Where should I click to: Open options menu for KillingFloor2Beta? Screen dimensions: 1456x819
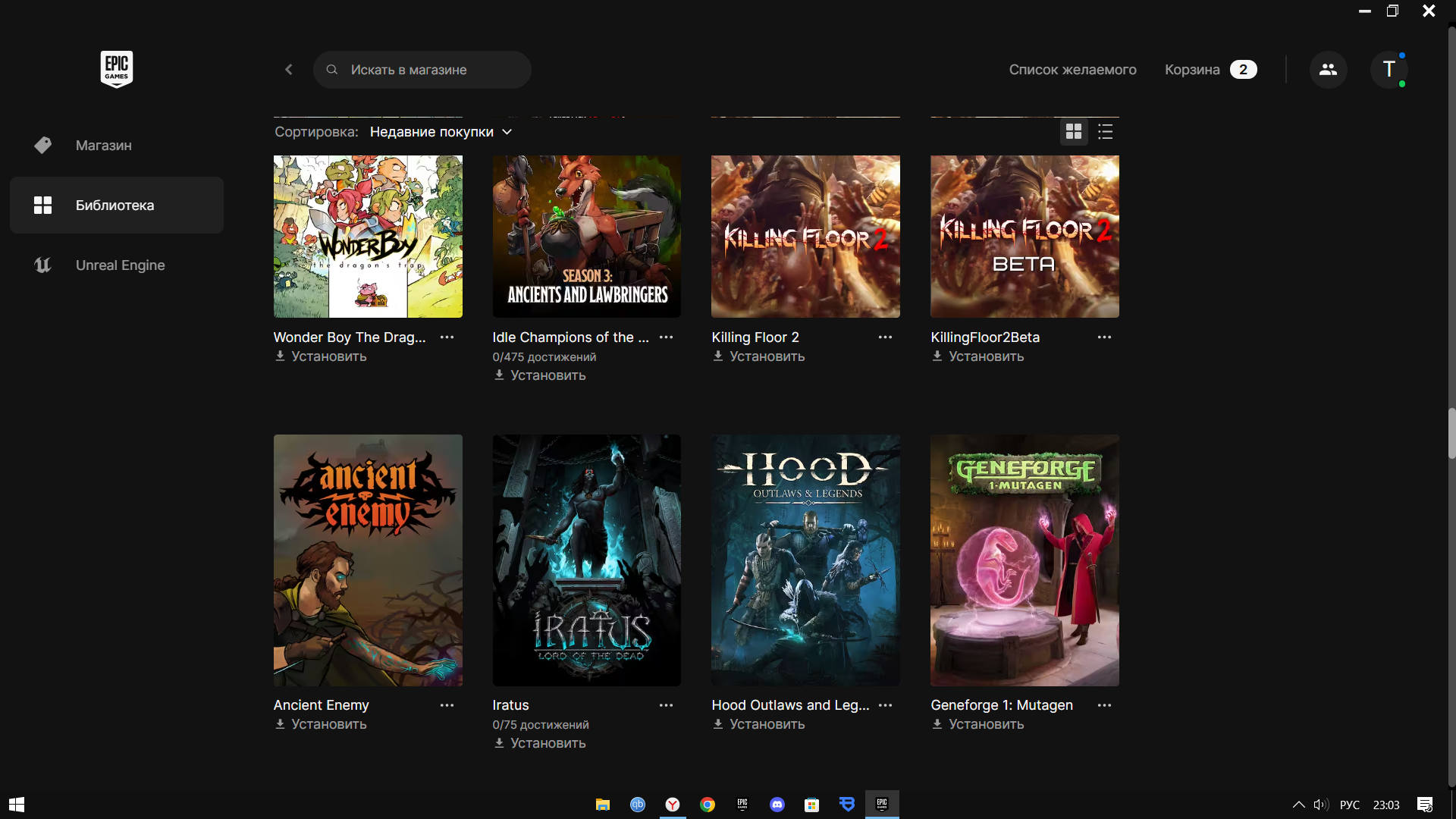[x=1104, y=337]
